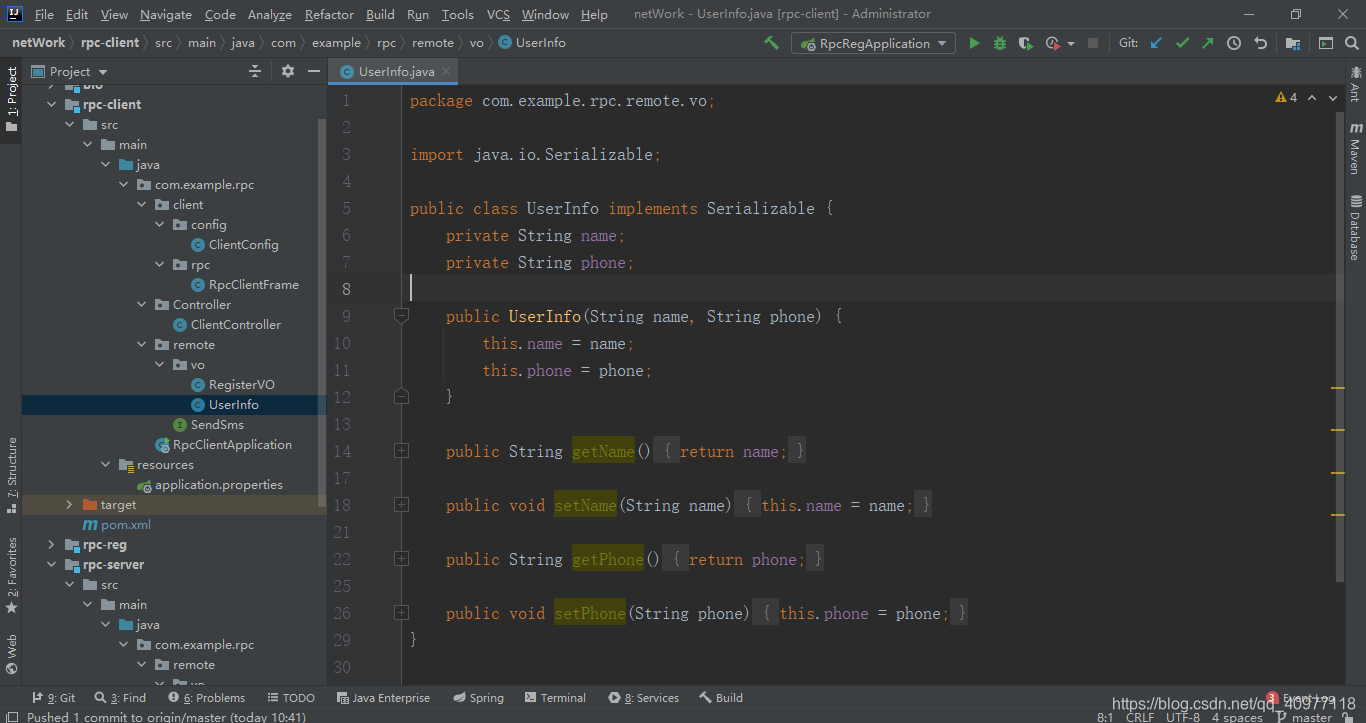
Task: Open the Database side tool window
Action: pyautogui.click(x=1355, y=228)
